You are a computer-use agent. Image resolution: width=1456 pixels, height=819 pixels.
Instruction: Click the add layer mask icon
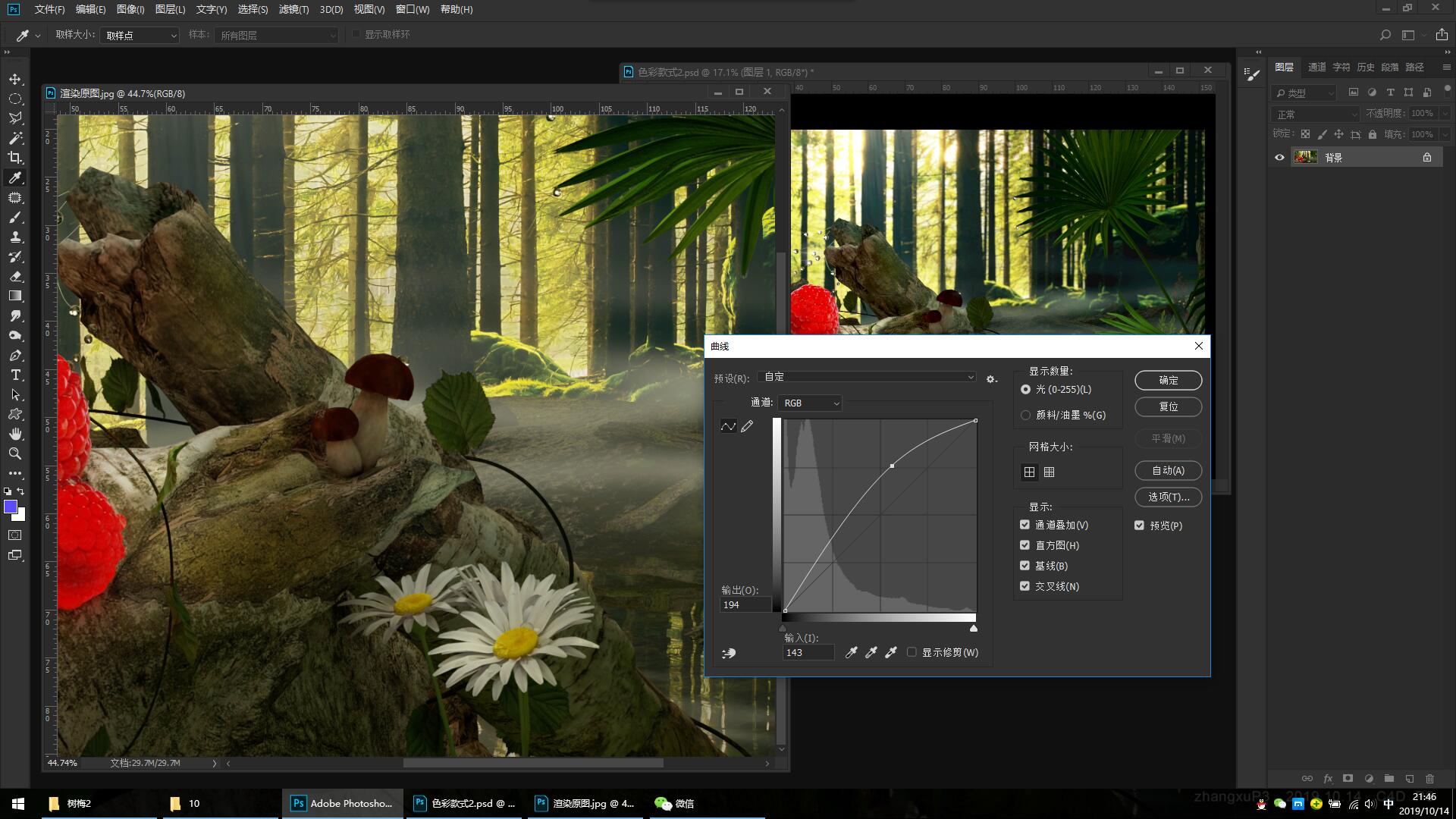tap(1348, 778)
